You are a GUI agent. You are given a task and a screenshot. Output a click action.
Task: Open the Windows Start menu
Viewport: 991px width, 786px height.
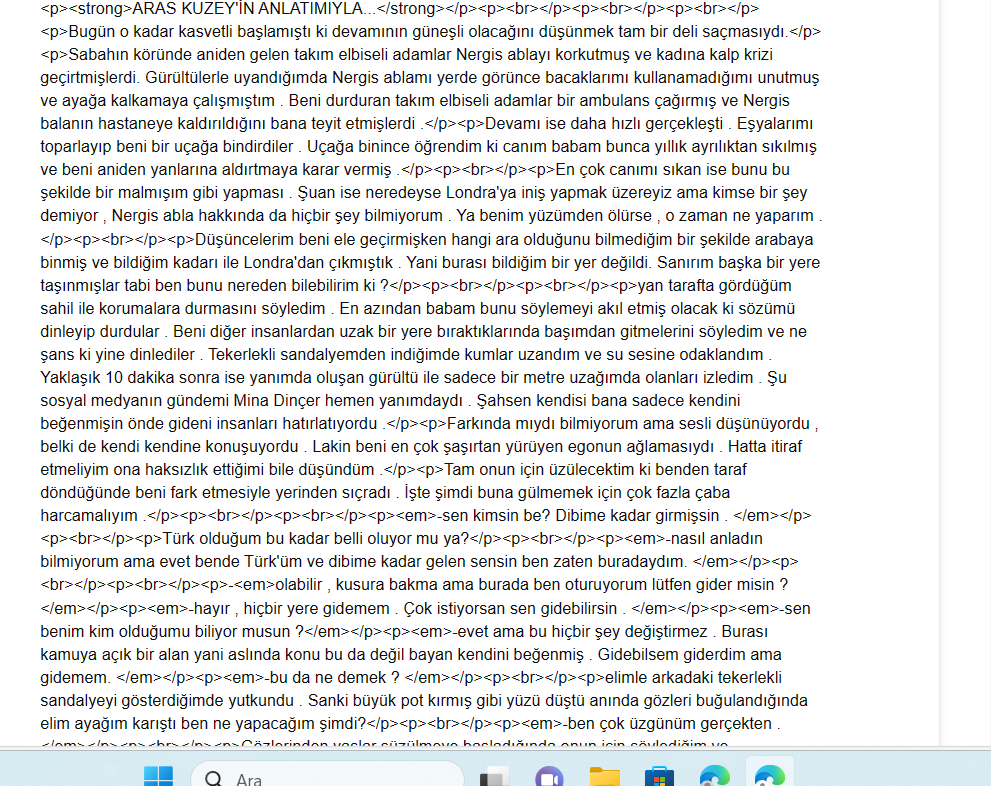coord(158,777)
